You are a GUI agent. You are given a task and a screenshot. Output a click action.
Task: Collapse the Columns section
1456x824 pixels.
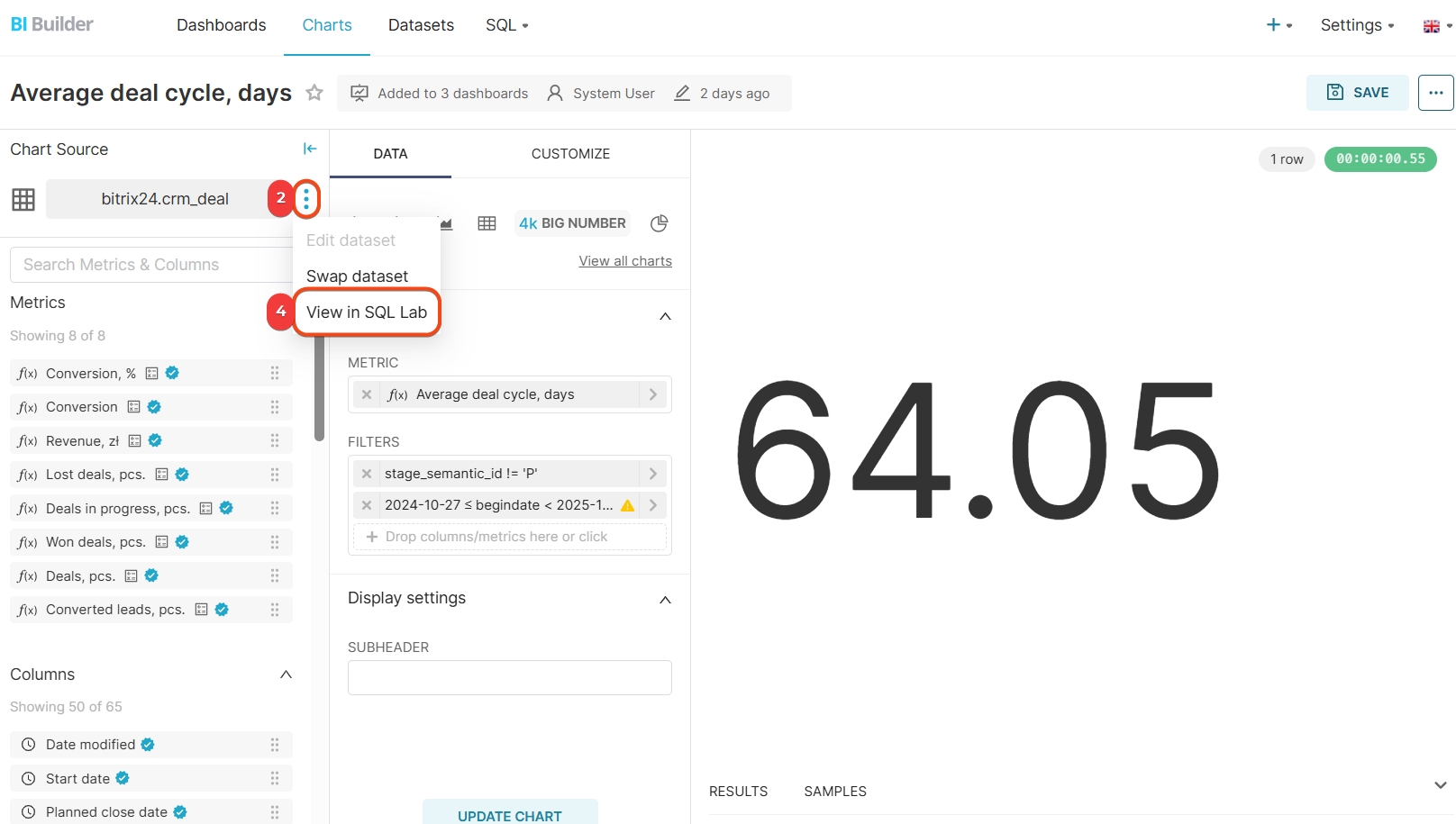286,675
